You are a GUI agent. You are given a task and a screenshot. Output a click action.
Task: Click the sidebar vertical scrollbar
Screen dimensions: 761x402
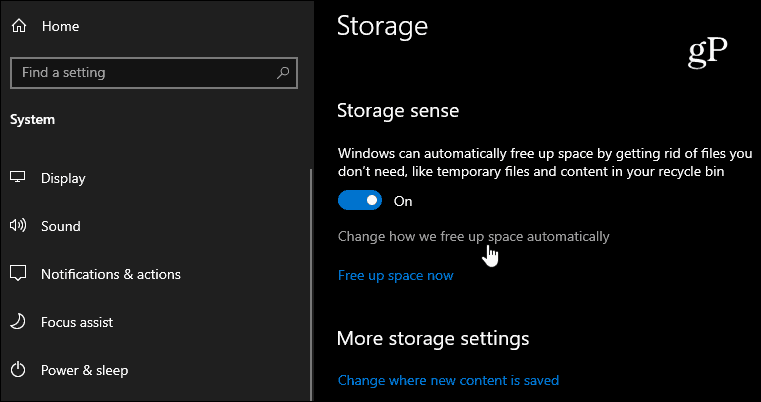pyautogui.click(x=311, y=284)
